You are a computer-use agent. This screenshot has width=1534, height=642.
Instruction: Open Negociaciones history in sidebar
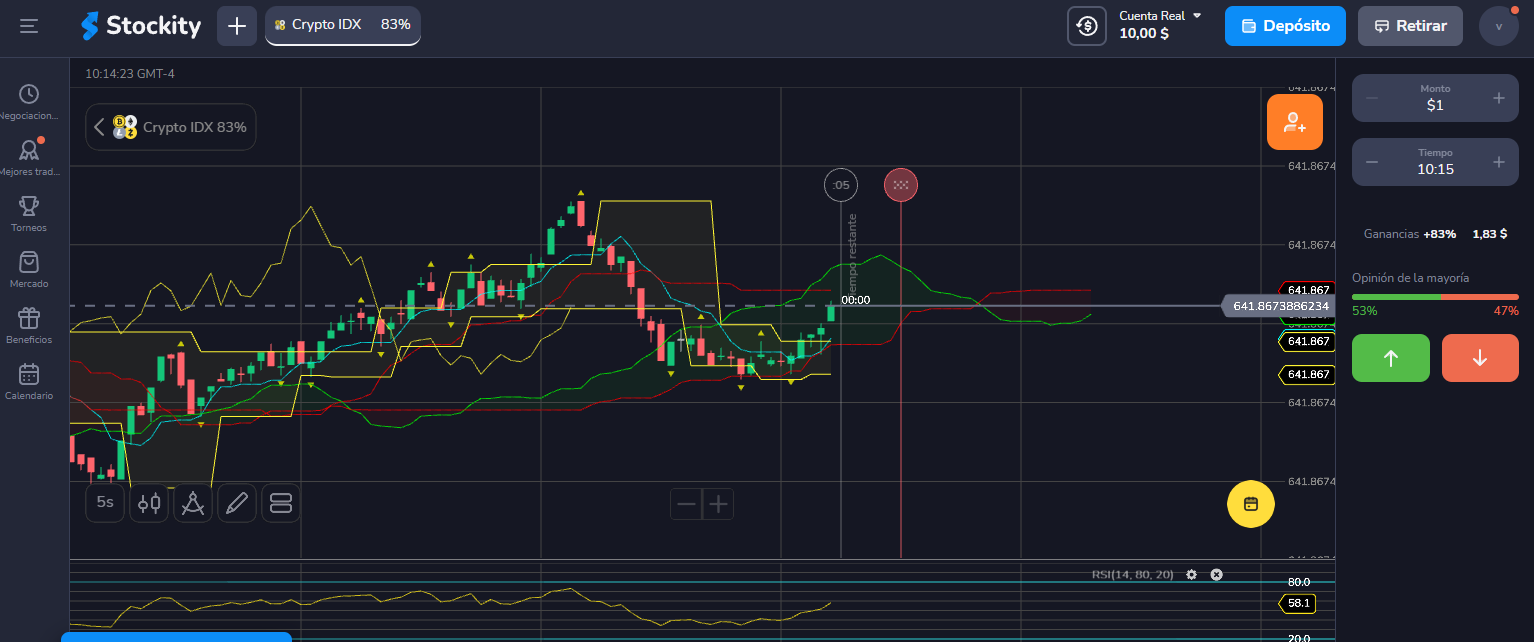click(x=29, y=102)
